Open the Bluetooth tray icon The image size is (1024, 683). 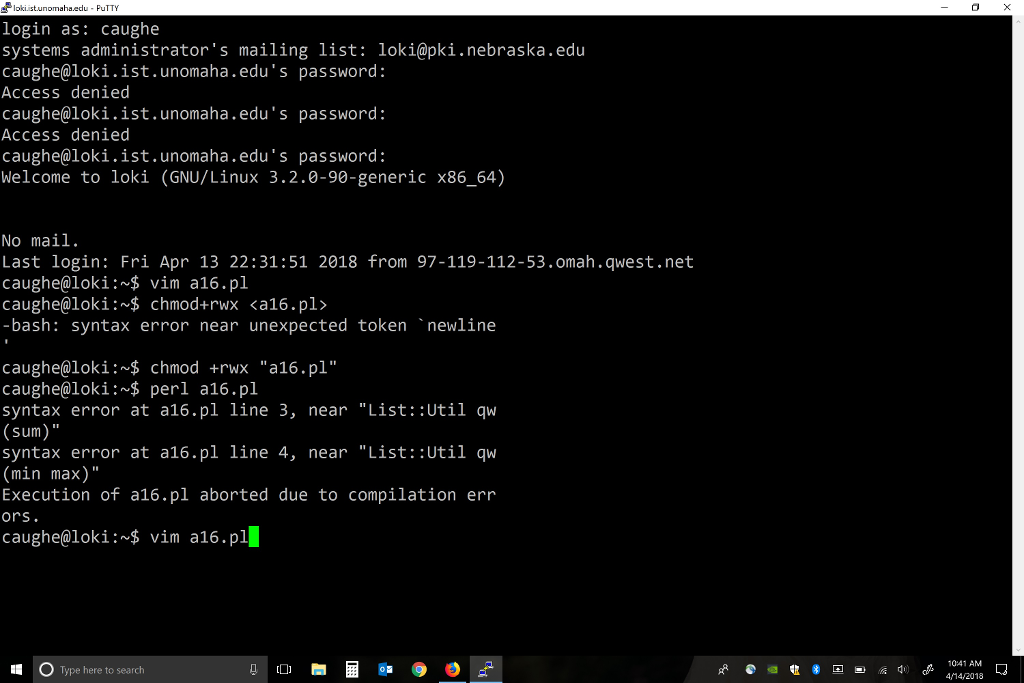[x=816, y=669]
